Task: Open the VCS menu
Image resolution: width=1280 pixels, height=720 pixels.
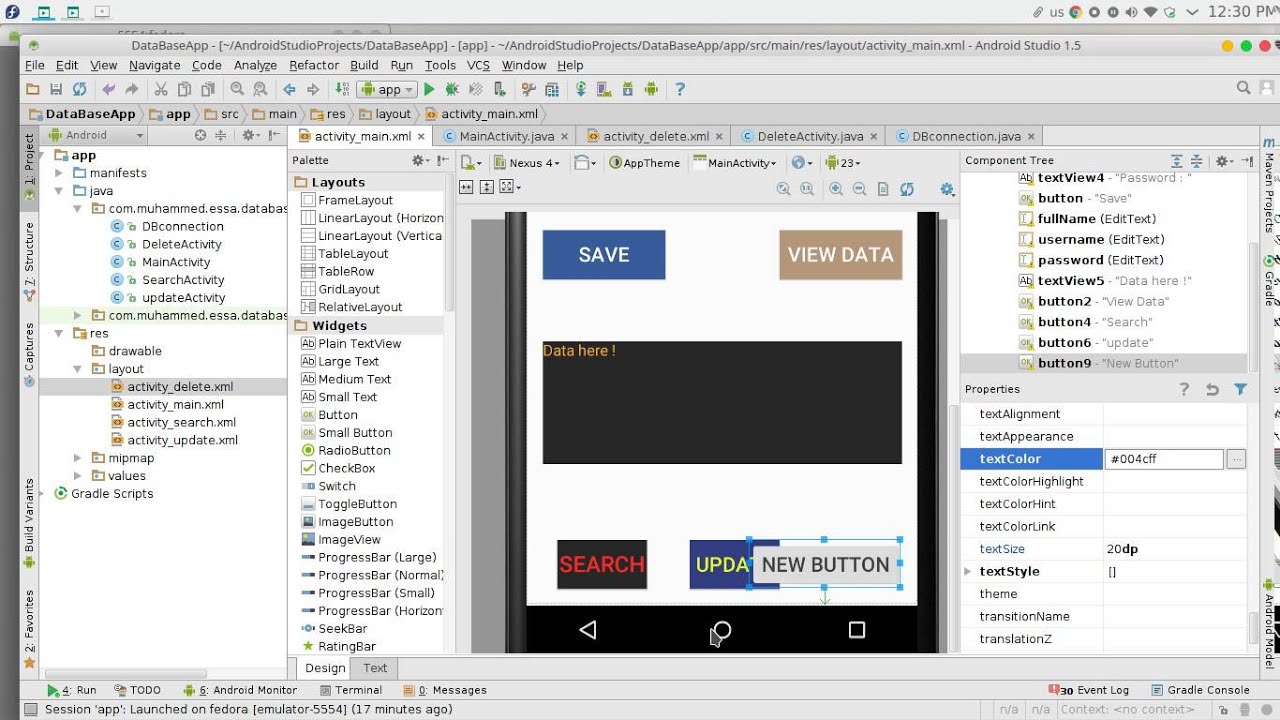Action: 478,65
